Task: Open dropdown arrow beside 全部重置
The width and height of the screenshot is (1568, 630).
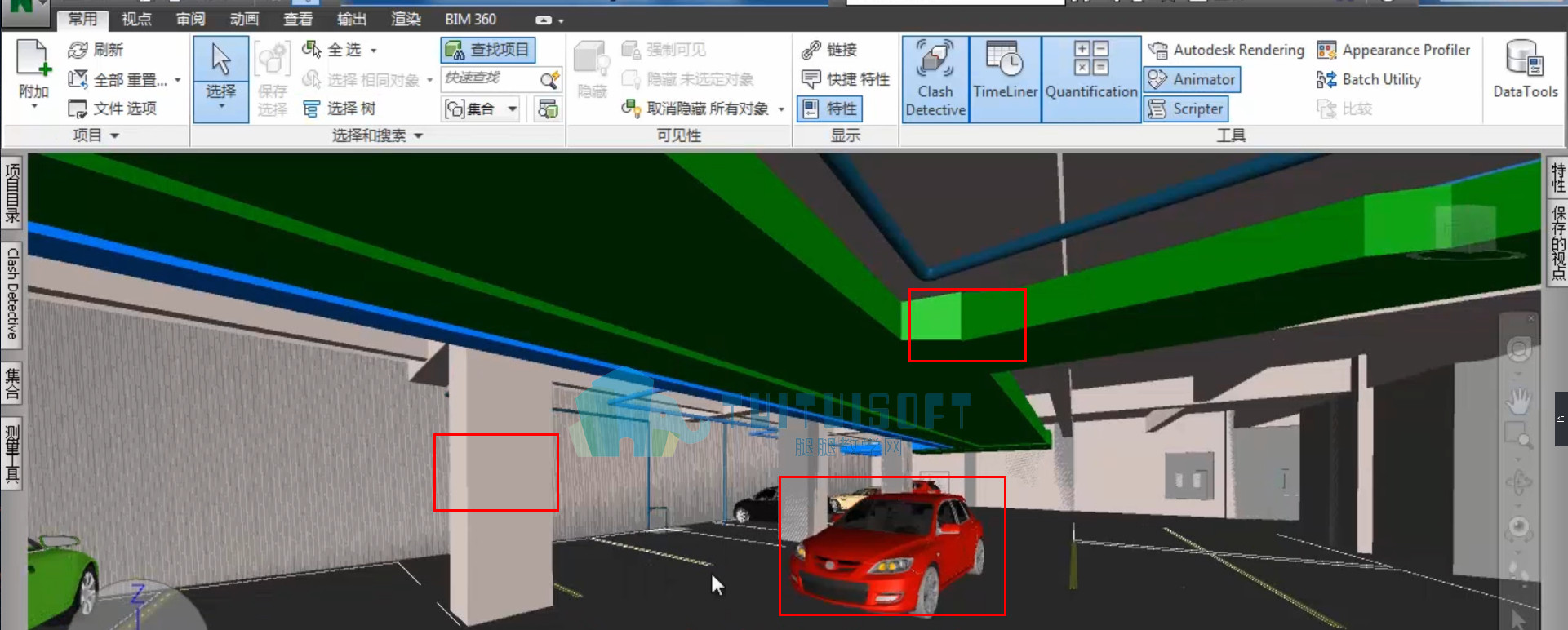Action: click(177, 79)
